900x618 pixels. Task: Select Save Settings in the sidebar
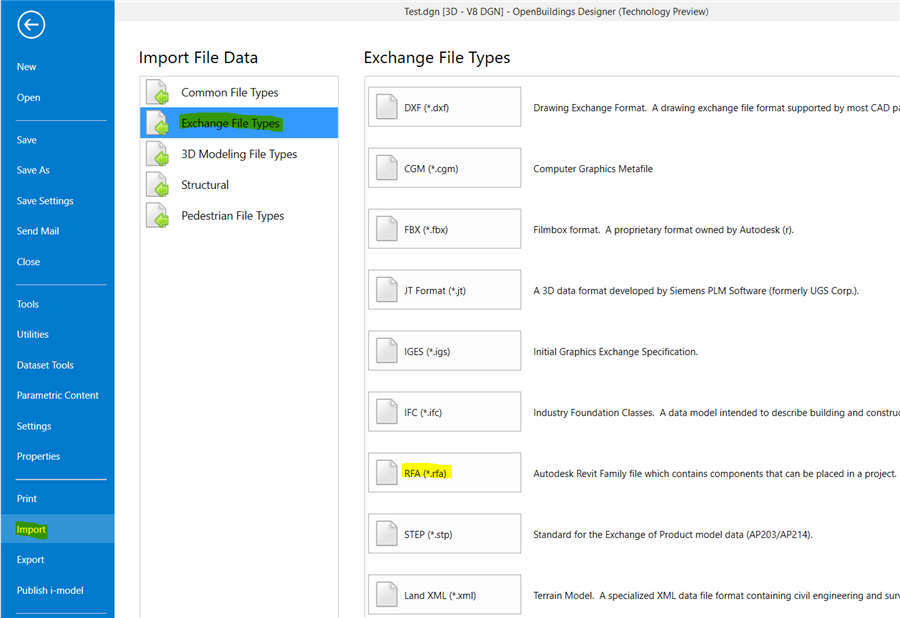pyautogui.click(x=45, y=201)
